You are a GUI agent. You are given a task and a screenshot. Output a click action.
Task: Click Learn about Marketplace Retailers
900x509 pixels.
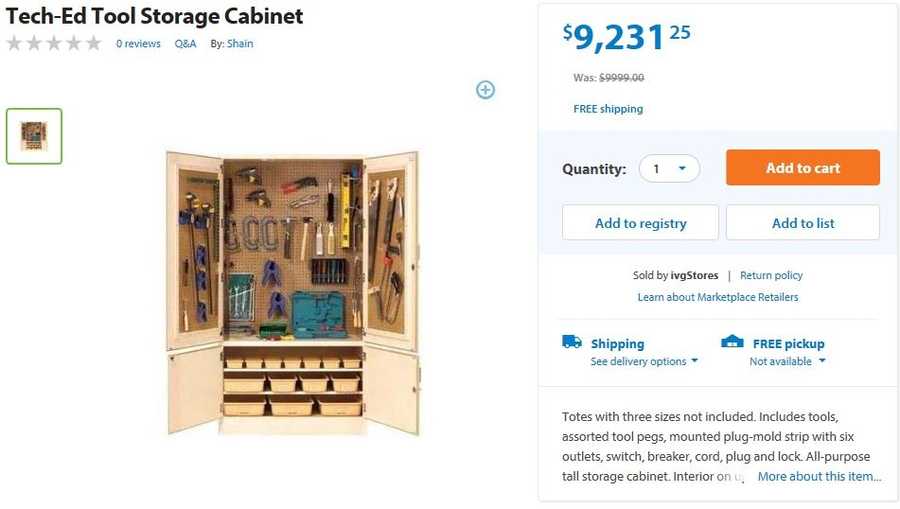(x=717, y=297)
